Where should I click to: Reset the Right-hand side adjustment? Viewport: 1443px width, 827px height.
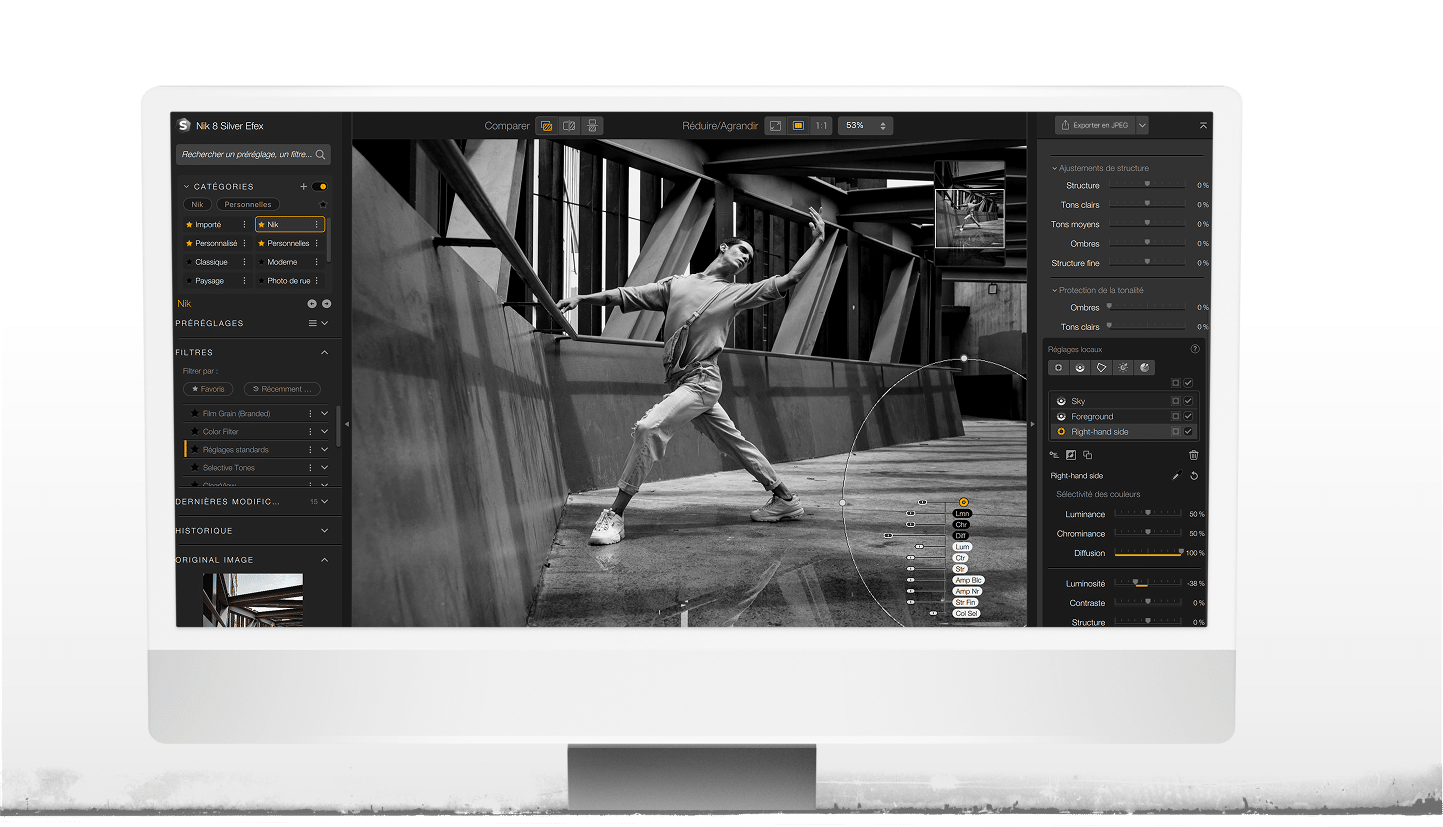tap(1194, 476)
